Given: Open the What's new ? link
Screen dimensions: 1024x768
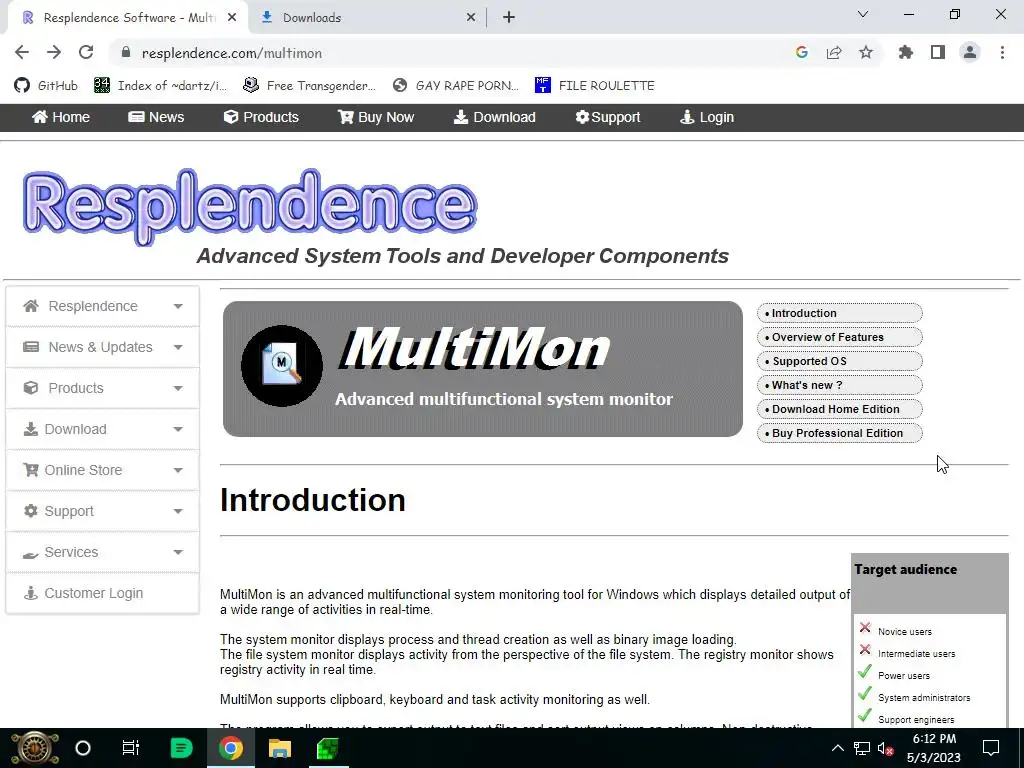Looking at the screenshot, I should pos(839,385).
